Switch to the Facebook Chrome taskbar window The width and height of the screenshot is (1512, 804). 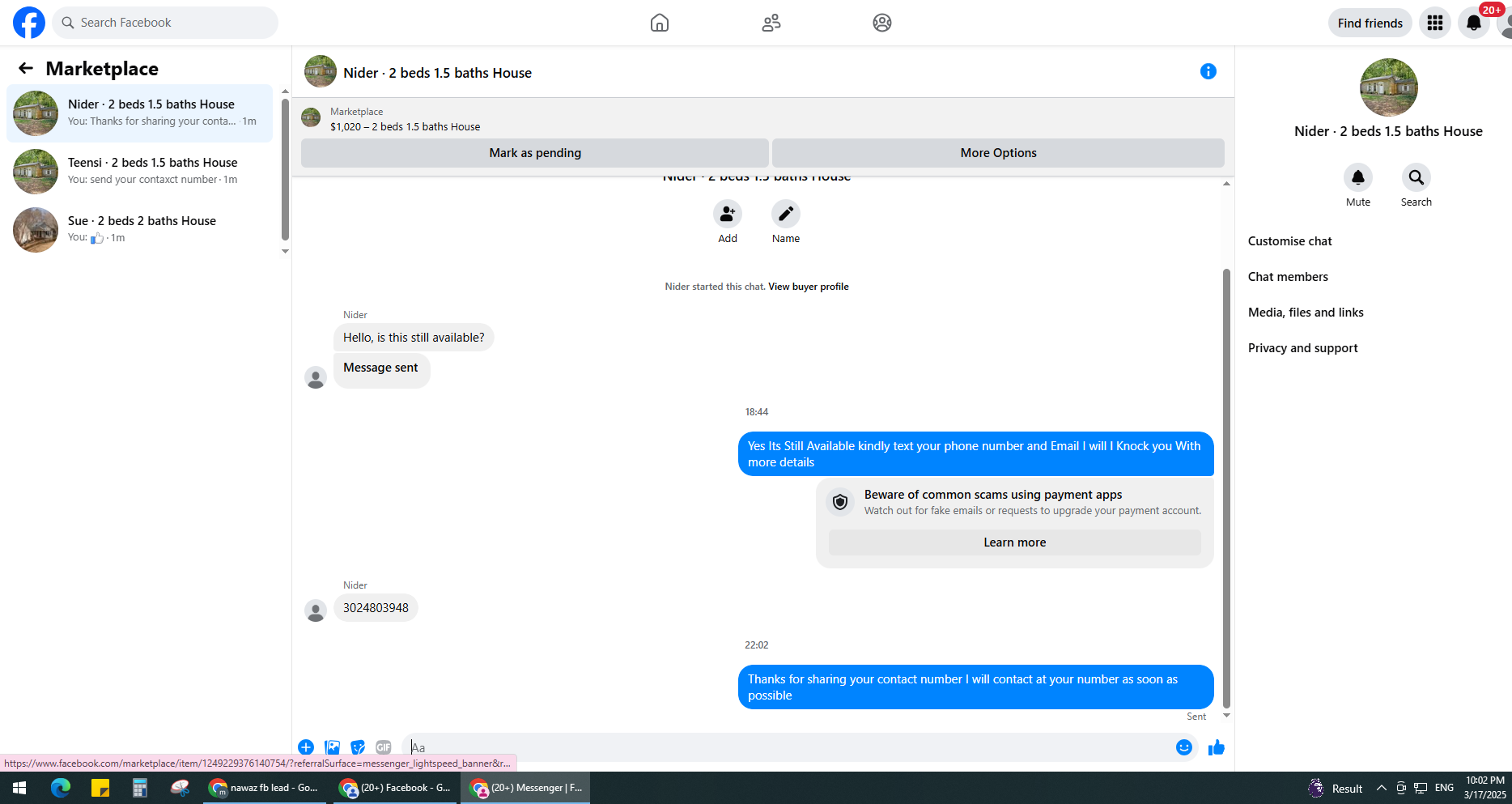pos(396,788)
